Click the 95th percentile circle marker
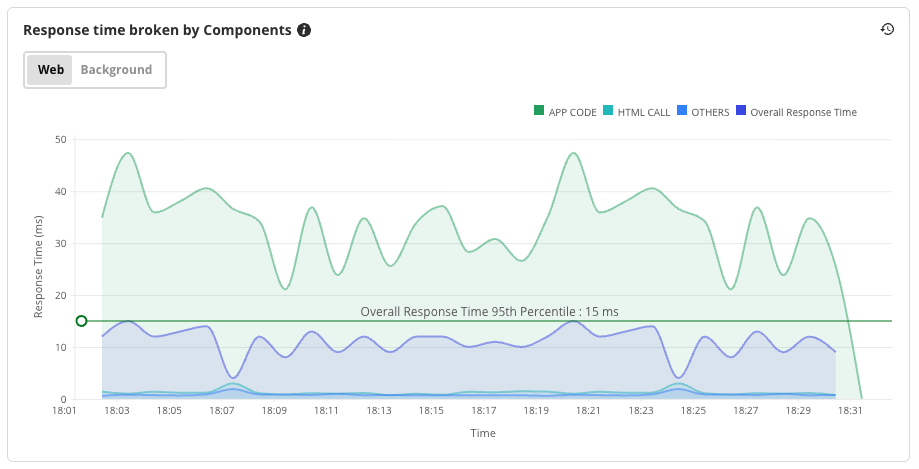The height and width of the screenshot is (469, 919). [81, 321]
